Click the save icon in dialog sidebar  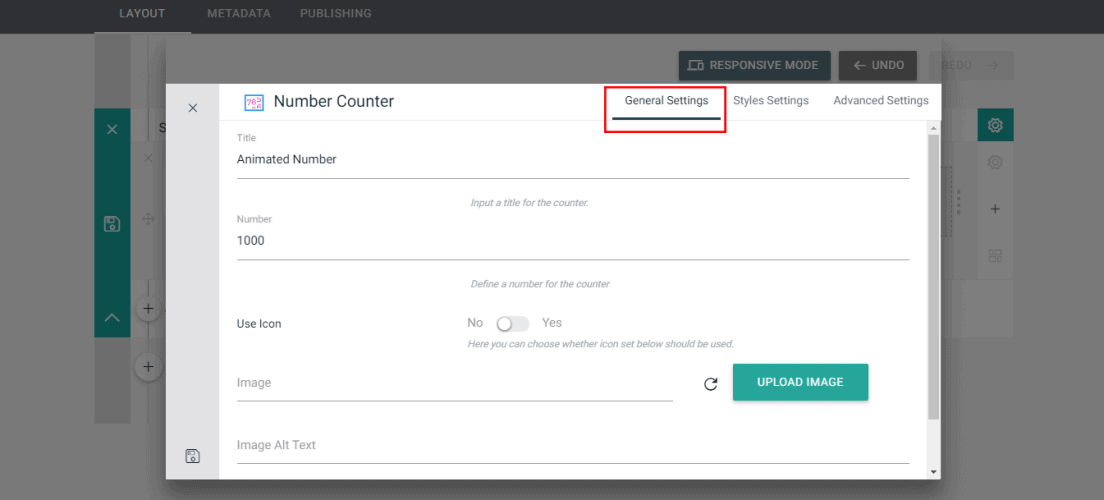pyautogui.click(x=192, y=456)
